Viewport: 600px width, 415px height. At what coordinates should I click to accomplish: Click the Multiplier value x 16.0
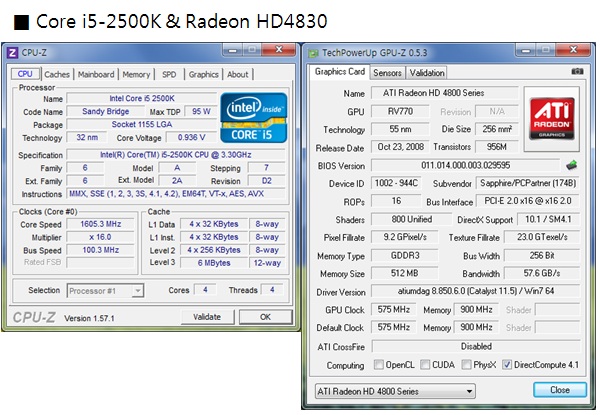coord(101,237)
